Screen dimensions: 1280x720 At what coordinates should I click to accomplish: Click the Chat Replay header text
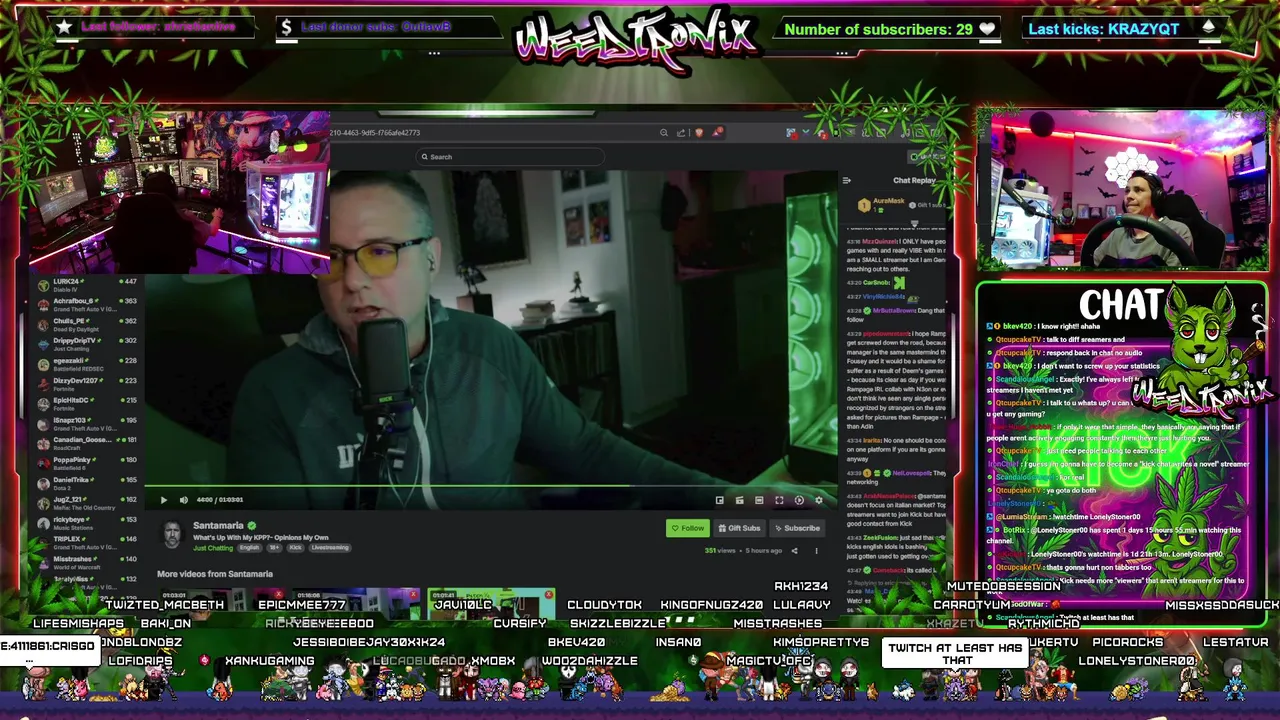click(914, 181)
